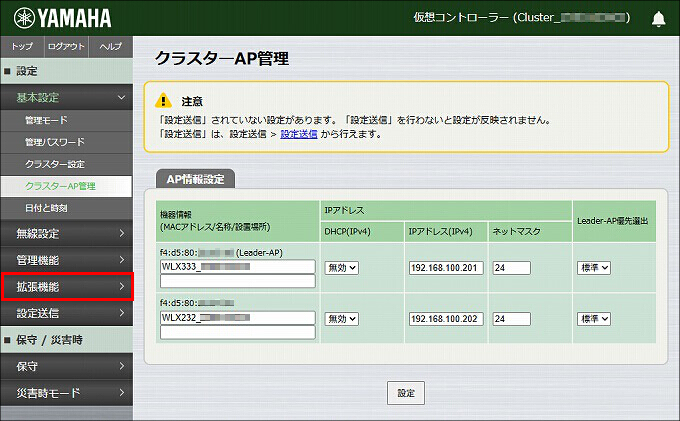The image size is (680, 421).
Task: Expand the 災害時モード menu
Action: click(67, 393)
